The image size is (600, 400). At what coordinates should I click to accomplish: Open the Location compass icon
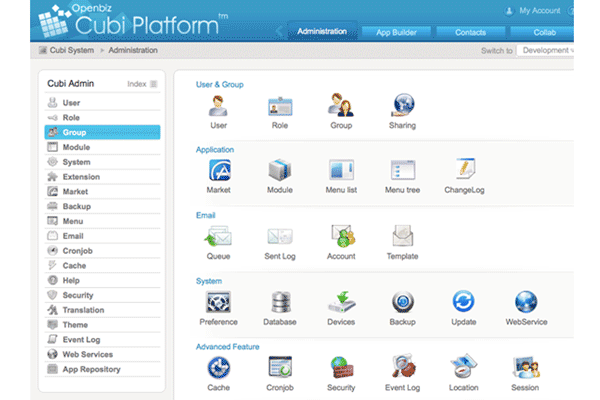(x=464, y=366)
